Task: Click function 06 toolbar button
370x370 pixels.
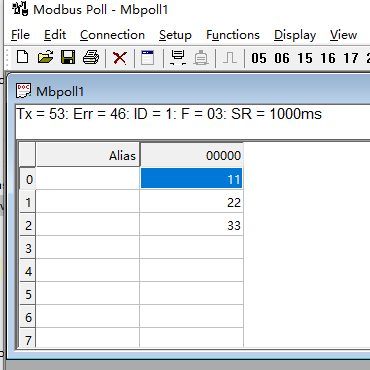Action: pos(282,58)
